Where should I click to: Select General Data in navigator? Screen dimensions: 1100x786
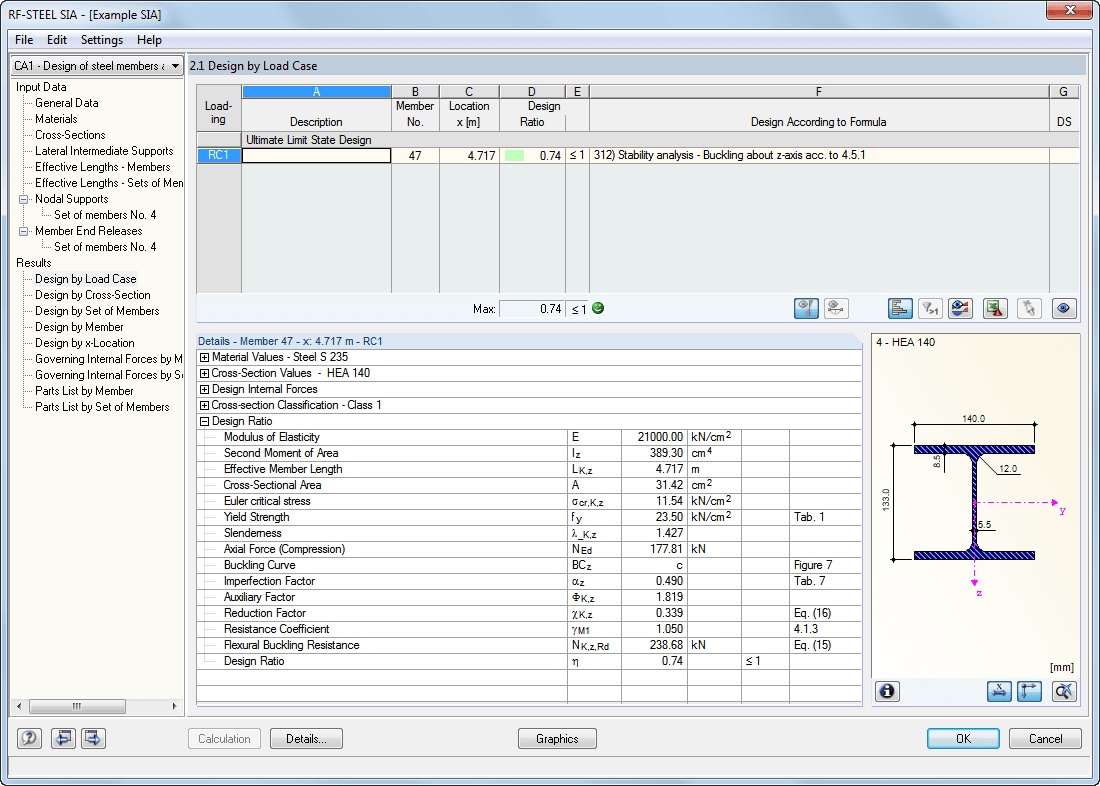pyautogui.click(x=67, y=103)
